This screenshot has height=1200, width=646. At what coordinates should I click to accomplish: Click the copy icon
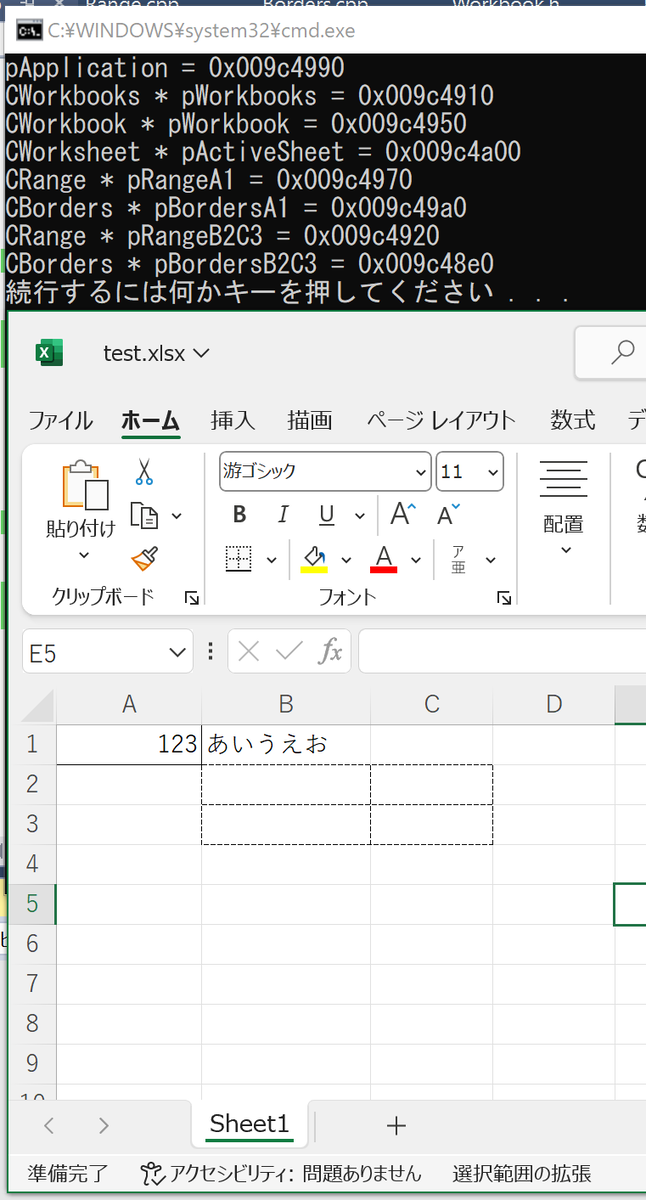(x=146, y=516)
